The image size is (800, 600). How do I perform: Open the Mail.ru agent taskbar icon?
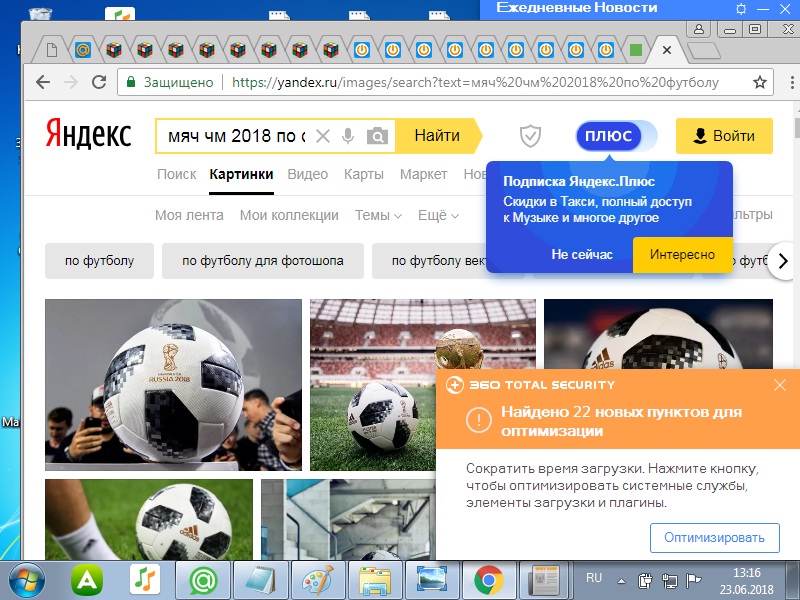pos(203,580)
